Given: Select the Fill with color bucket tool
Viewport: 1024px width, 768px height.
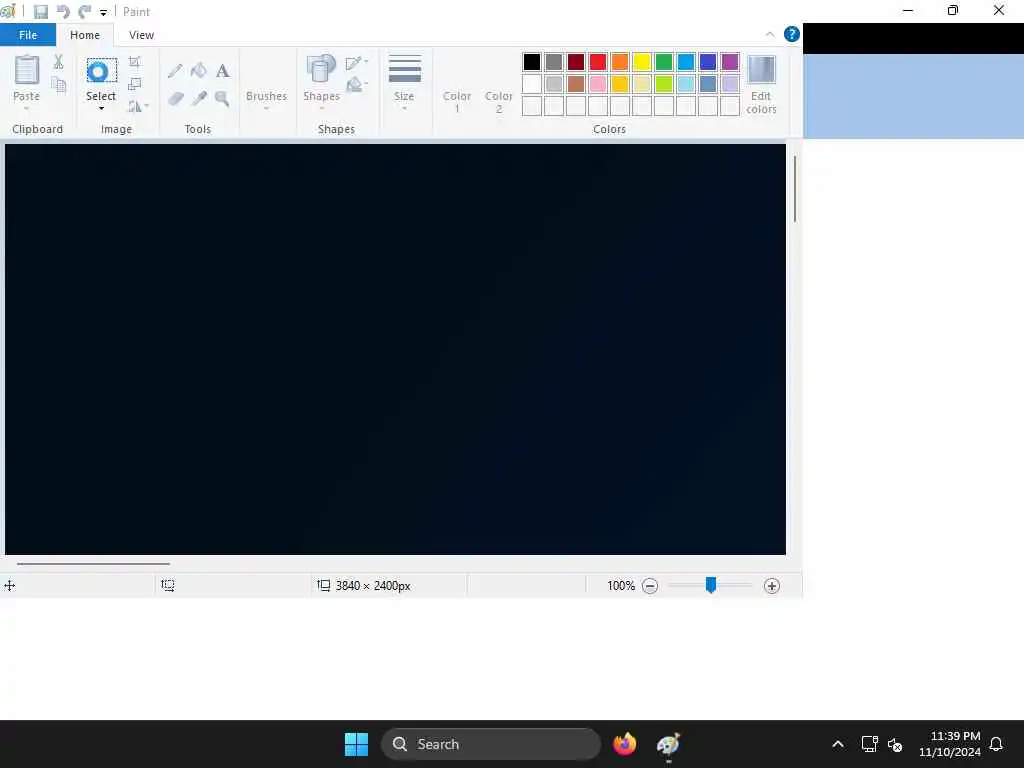Looking at the screenshot, I should pyautogui.click(x=199, y=71).
